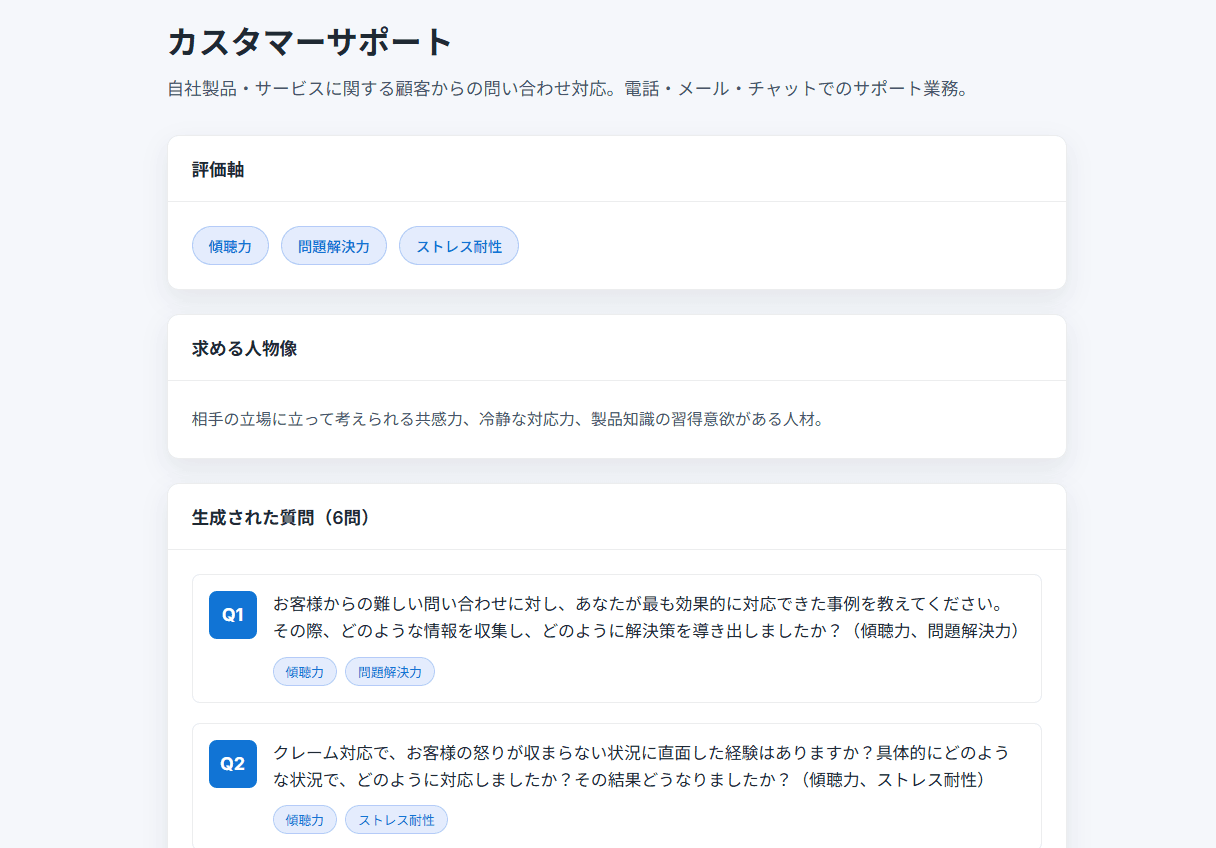
Task: Select the 傾聴力 evaluation axis chip
Action: point(230,245)
